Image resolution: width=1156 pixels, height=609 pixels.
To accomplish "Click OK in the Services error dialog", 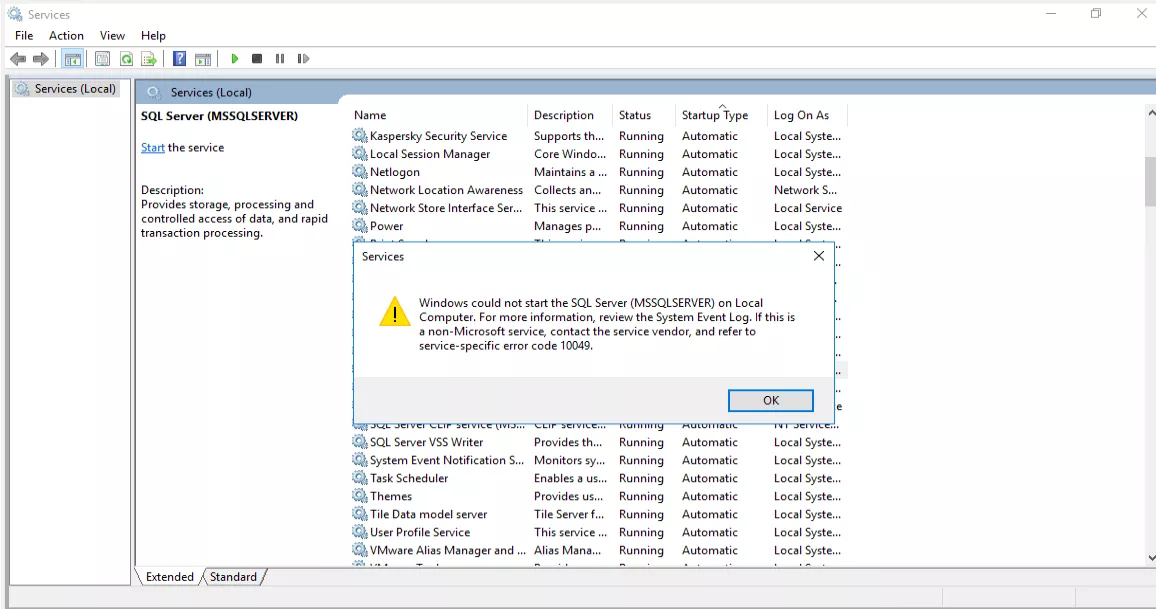I will coord(770,400).
